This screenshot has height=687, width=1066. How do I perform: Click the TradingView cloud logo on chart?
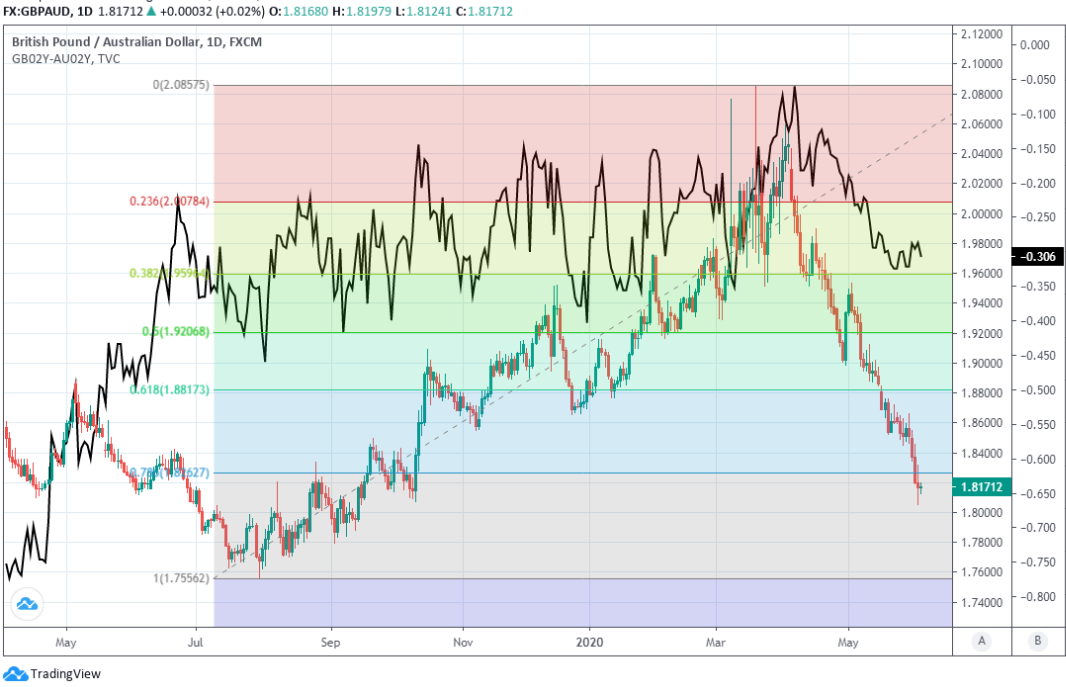point(27,604)
